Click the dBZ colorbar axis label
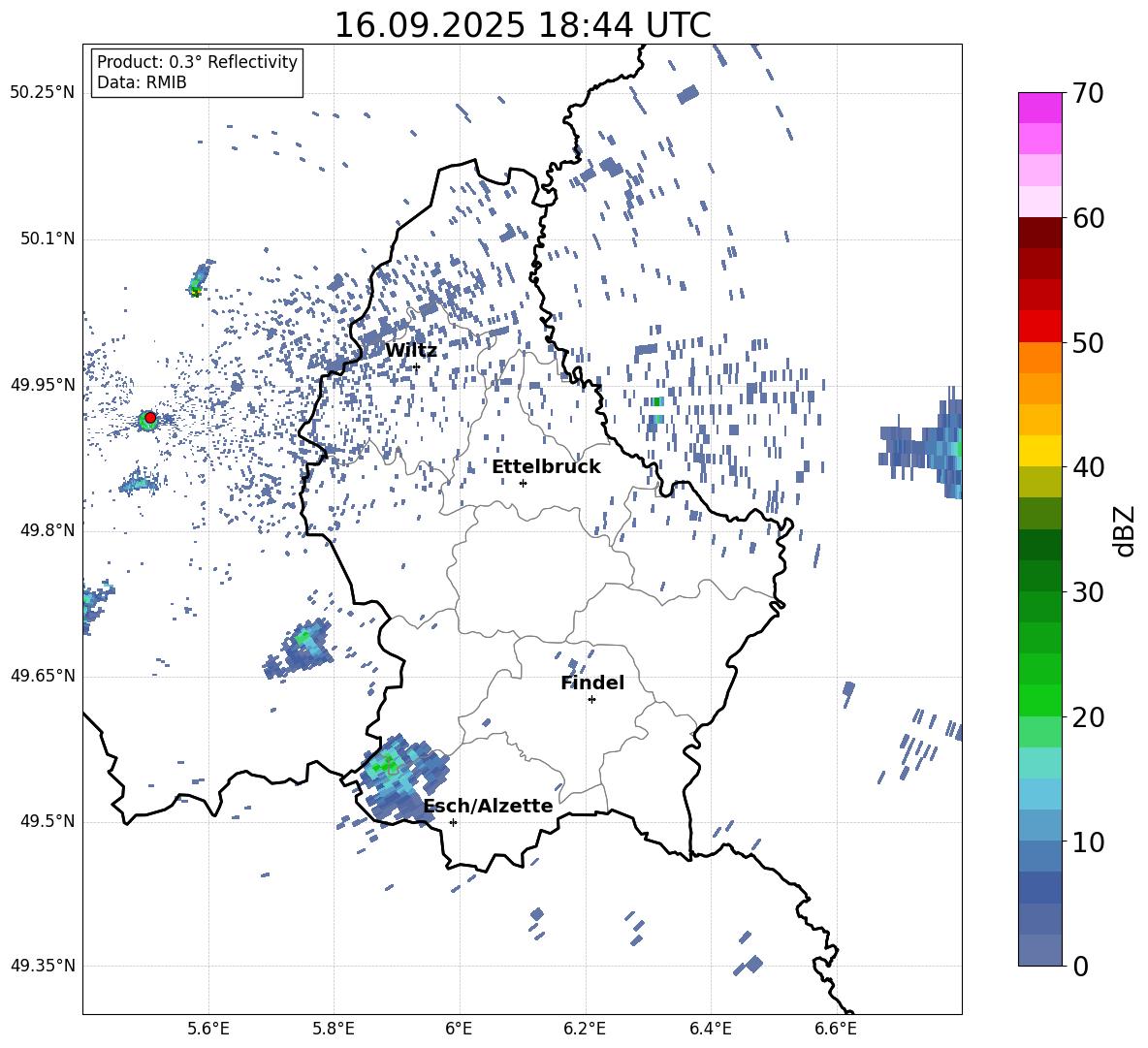 coord(1124,530)
